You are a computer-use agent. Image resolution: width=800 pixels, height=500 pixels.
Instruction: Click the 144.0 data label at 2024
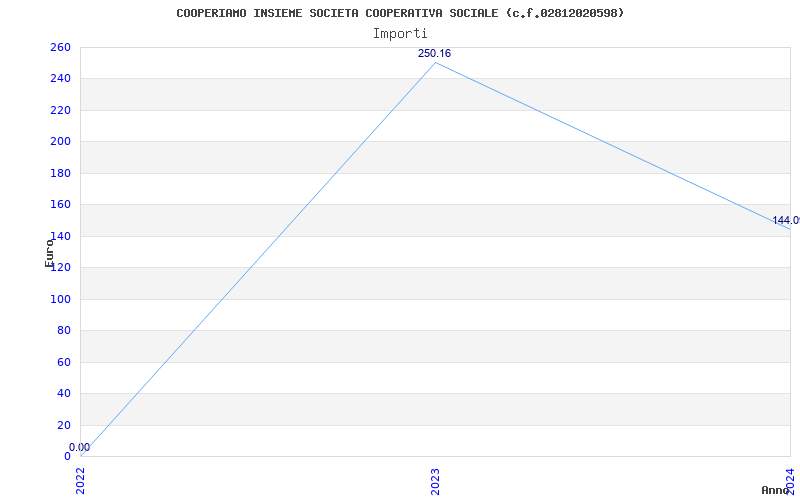tap(786, 220)
